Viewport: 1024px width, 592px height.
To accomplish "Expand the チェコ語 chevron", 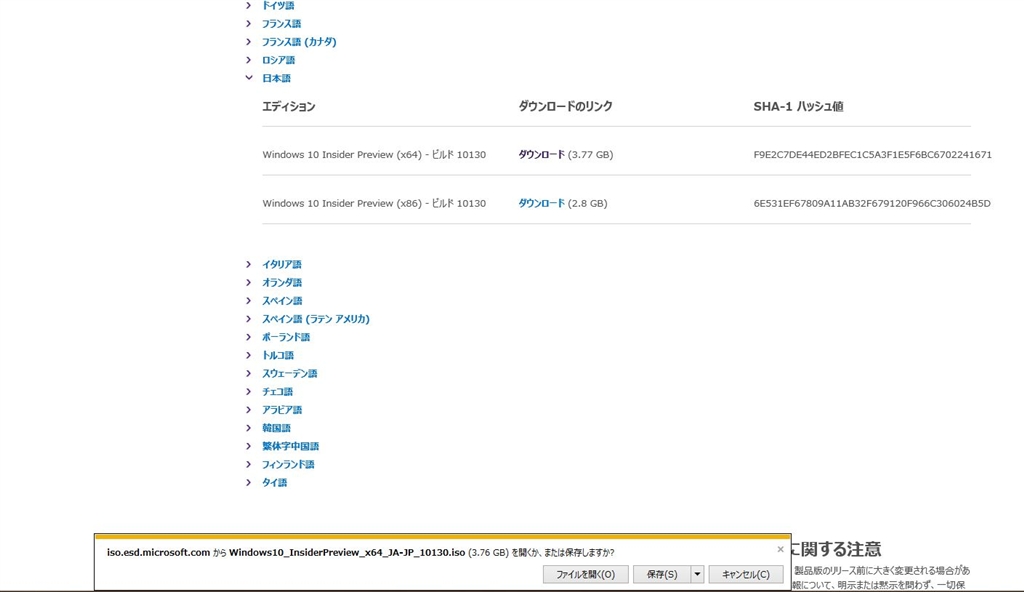I will tap(248, 392).
